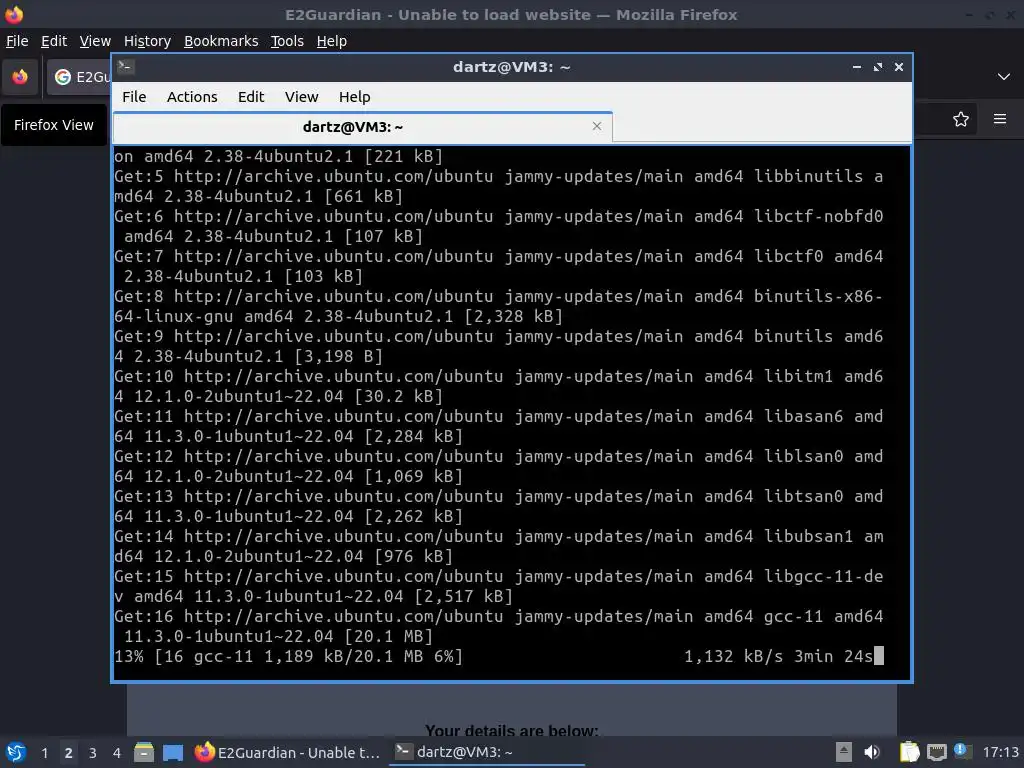The image size is (1024, 768).
Task: Open Firefox Help menu in menu bar
Action: [x=332, y=41]
